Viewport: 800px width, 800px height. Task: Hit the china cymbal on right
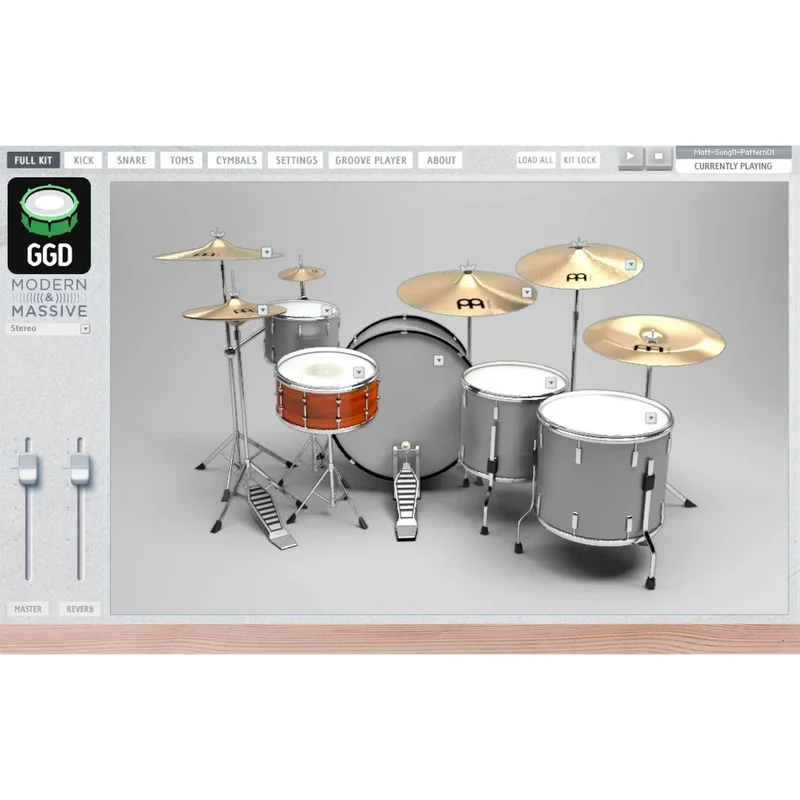pos(654,339)
